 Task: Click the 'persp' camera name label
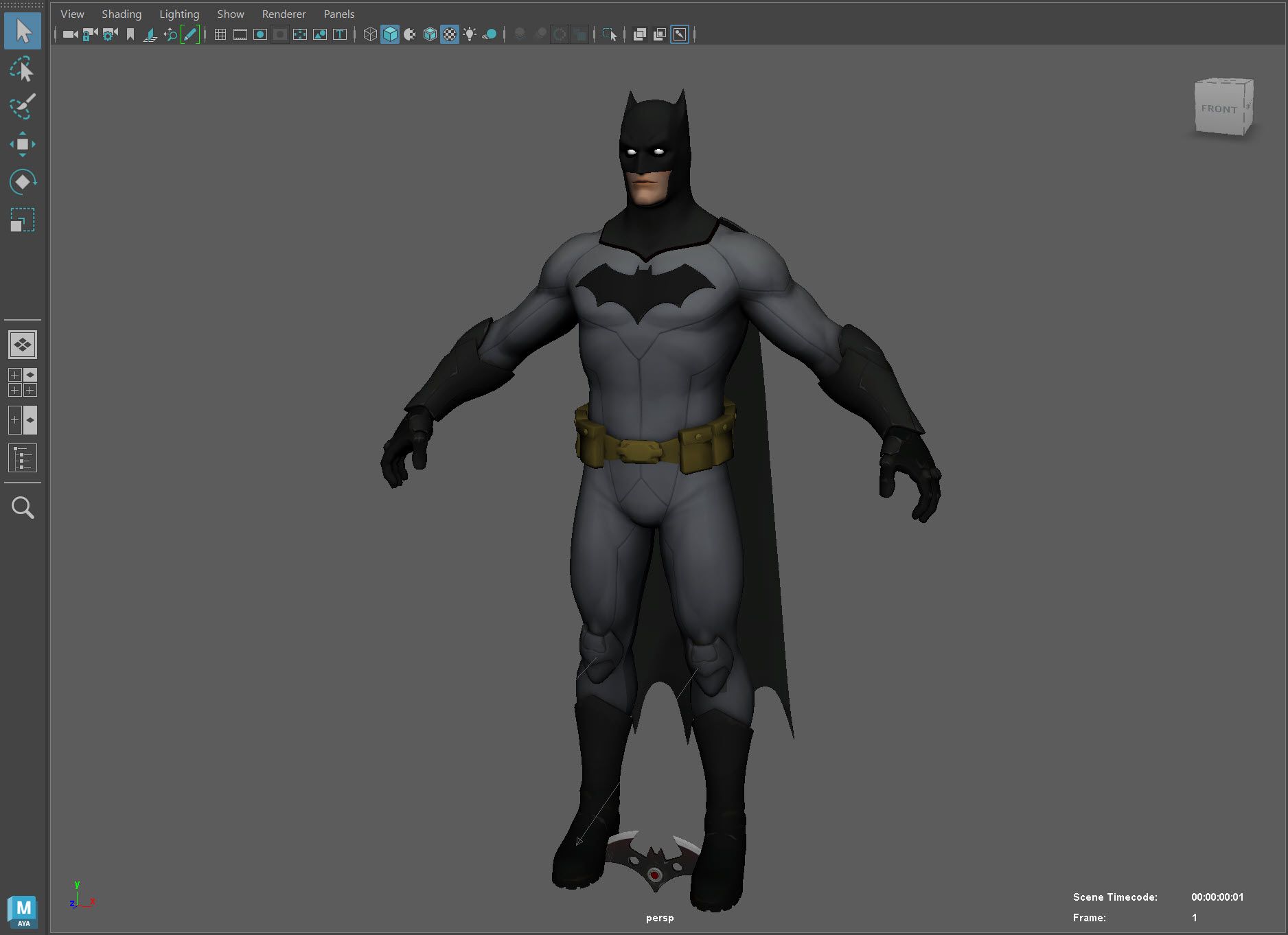tap(660, 918)
